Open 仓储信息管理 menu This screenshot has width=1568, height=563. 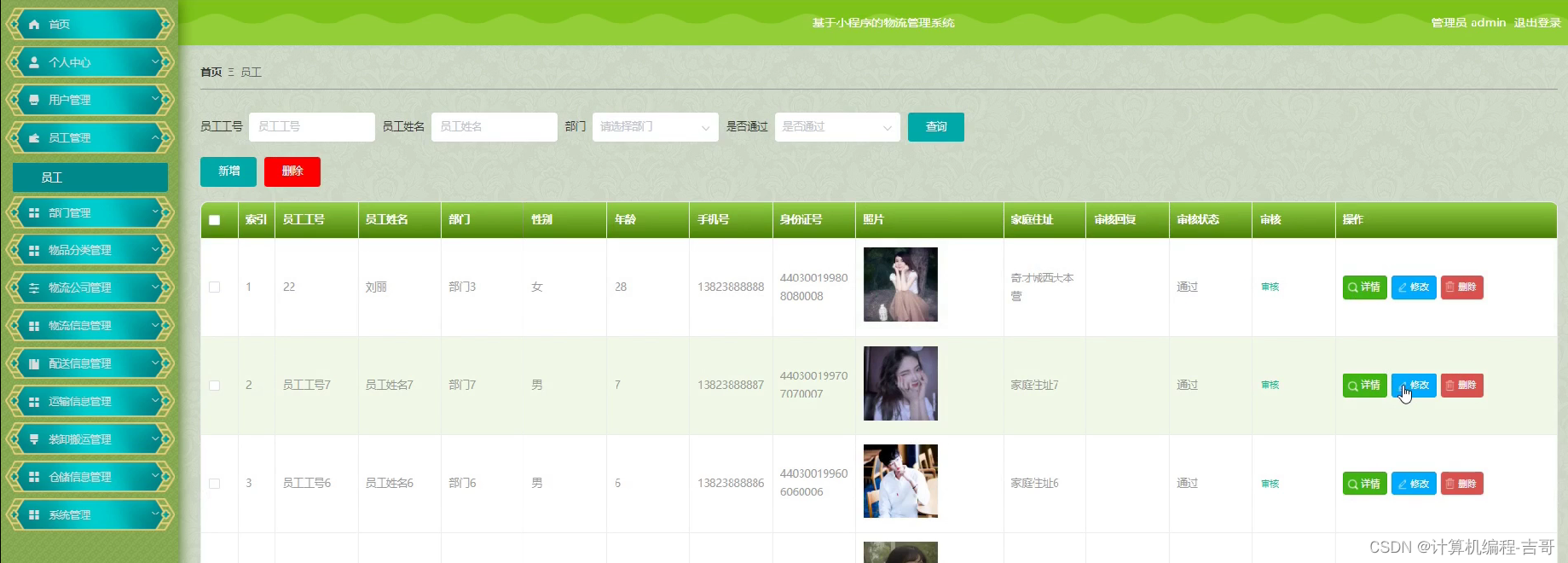pyautogui.click(x=90, y=477)
